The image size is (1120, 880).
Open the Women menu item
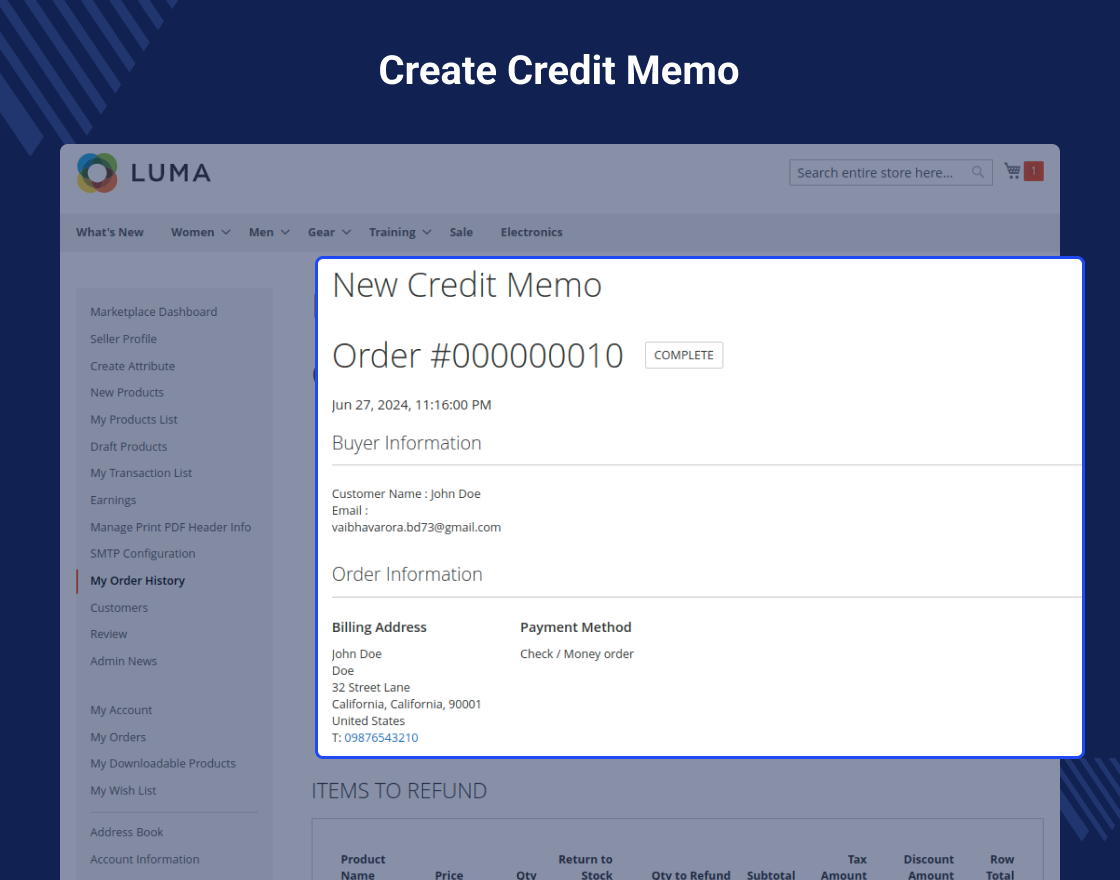tap(192, 232)
